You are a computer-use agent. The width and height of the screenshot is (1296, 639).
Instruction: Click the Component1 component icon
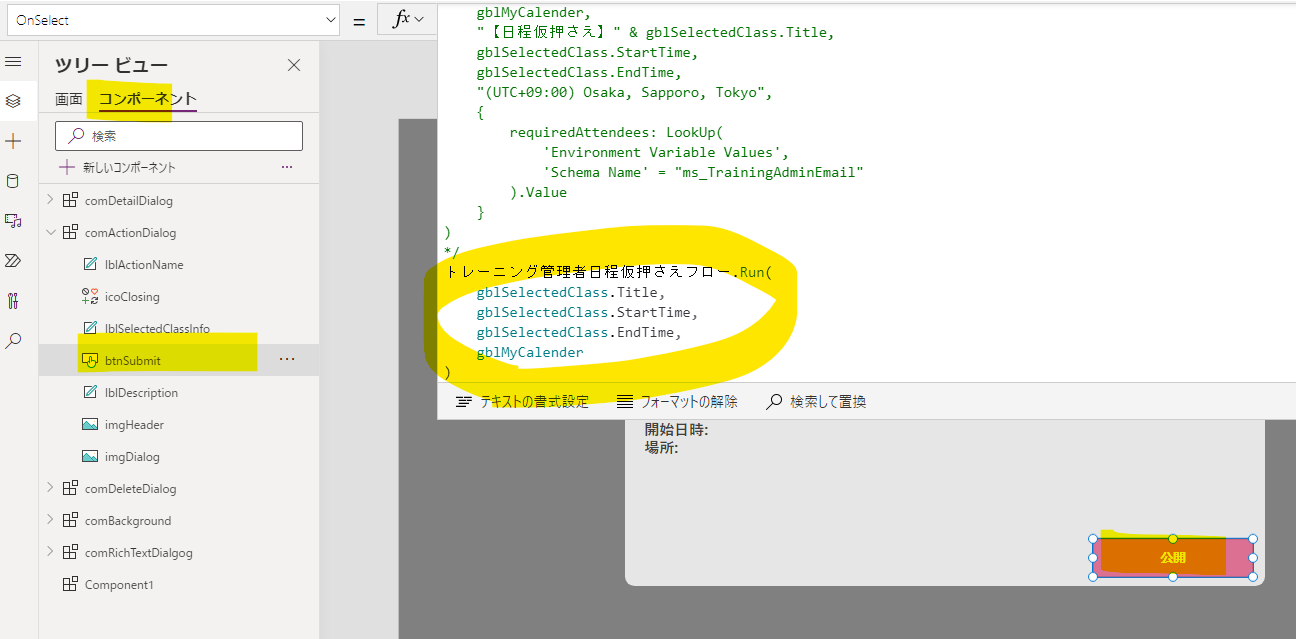tap(70, 585)
